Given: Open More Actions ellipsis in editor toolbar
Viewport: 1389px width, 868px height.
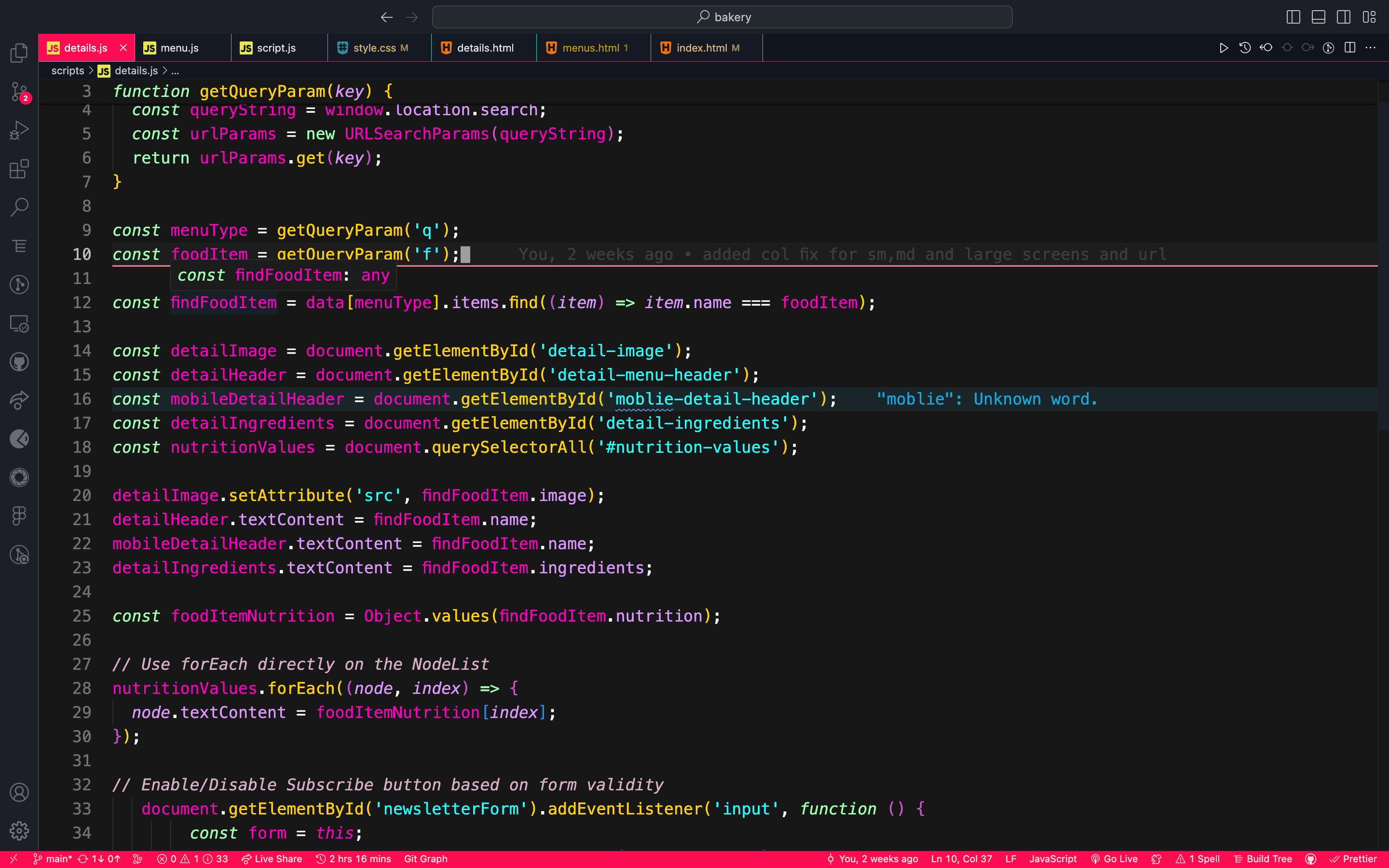Looking at the screenshot, I should click(x=1371, y=48).
